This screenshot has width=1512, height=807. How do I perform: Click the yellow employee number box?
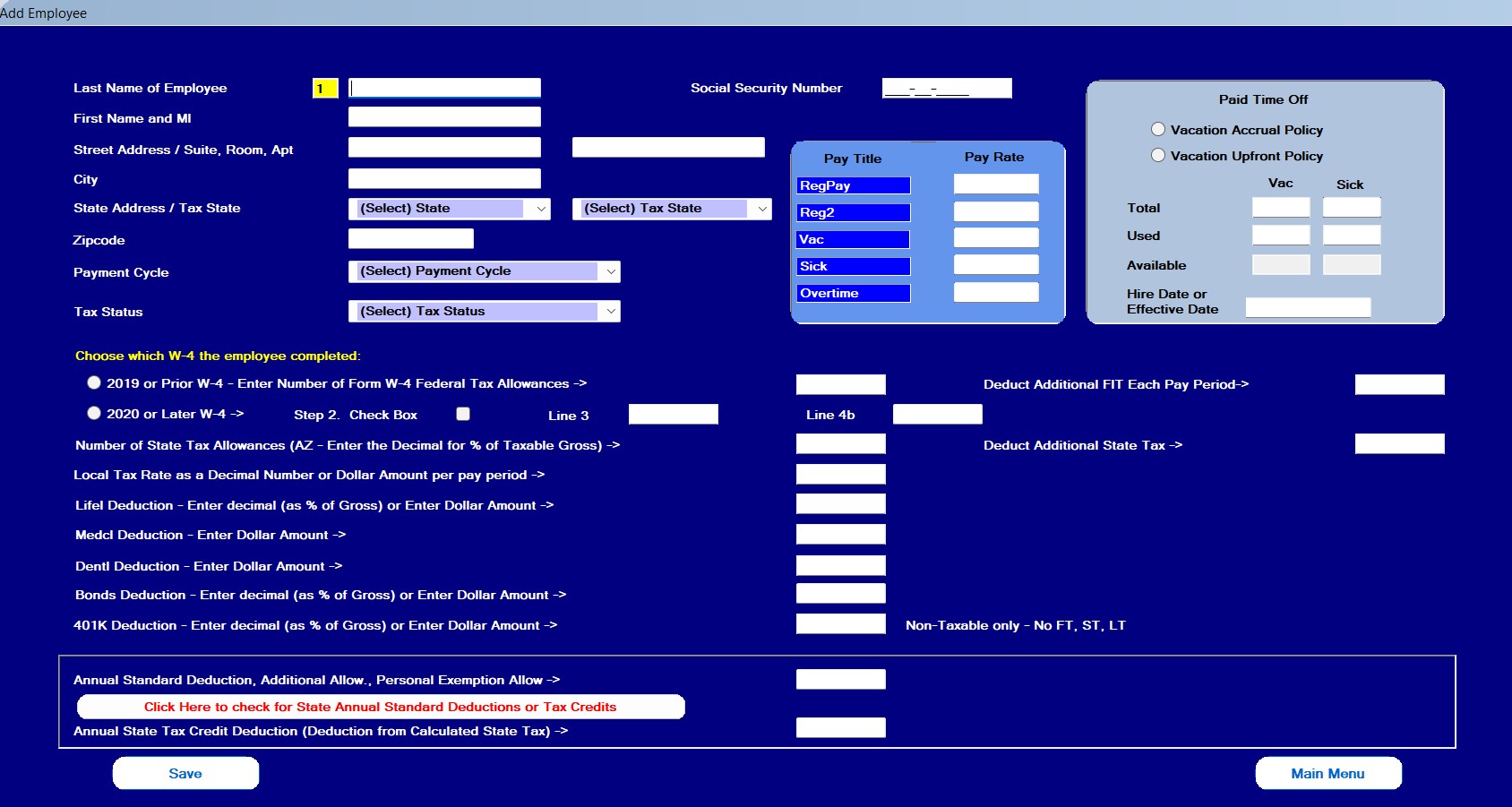[x=324, y=88]
